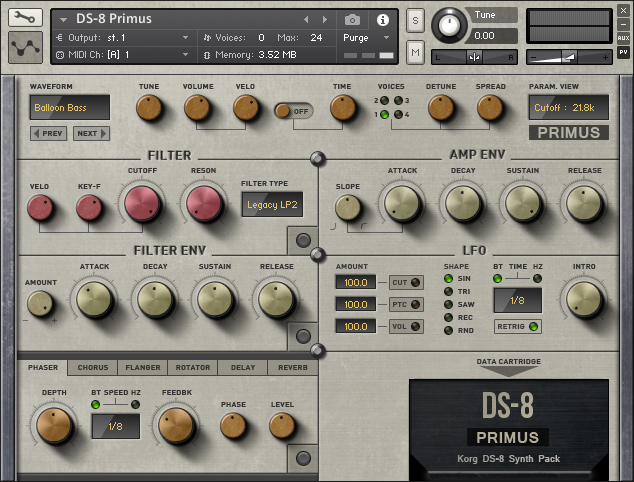The image size is (634, 482).
Task: Click the filter KEY-F knob
Action: tap(89, 208)
